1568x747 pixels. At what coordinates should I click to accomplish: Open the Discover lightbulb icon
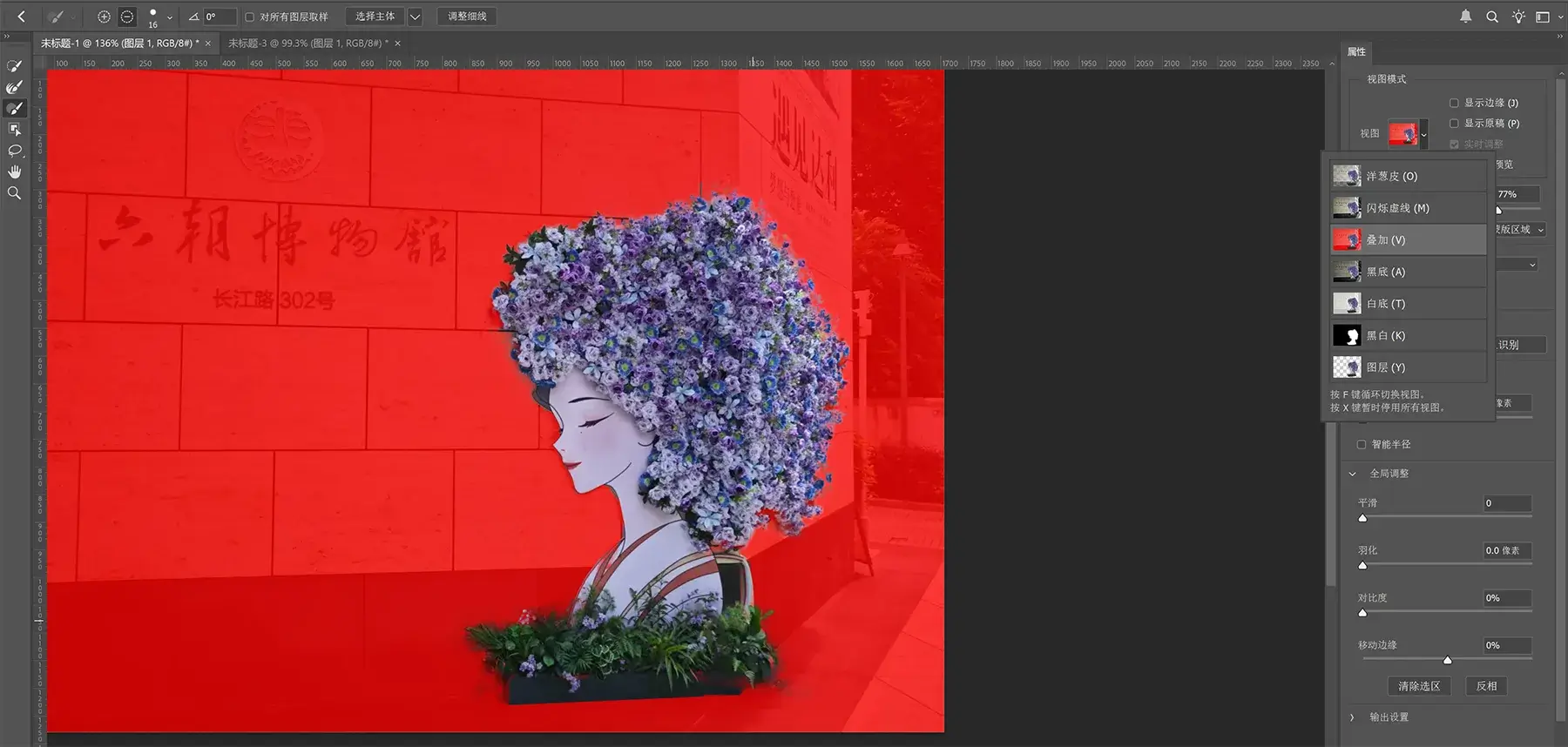(x=1518, y=17)
